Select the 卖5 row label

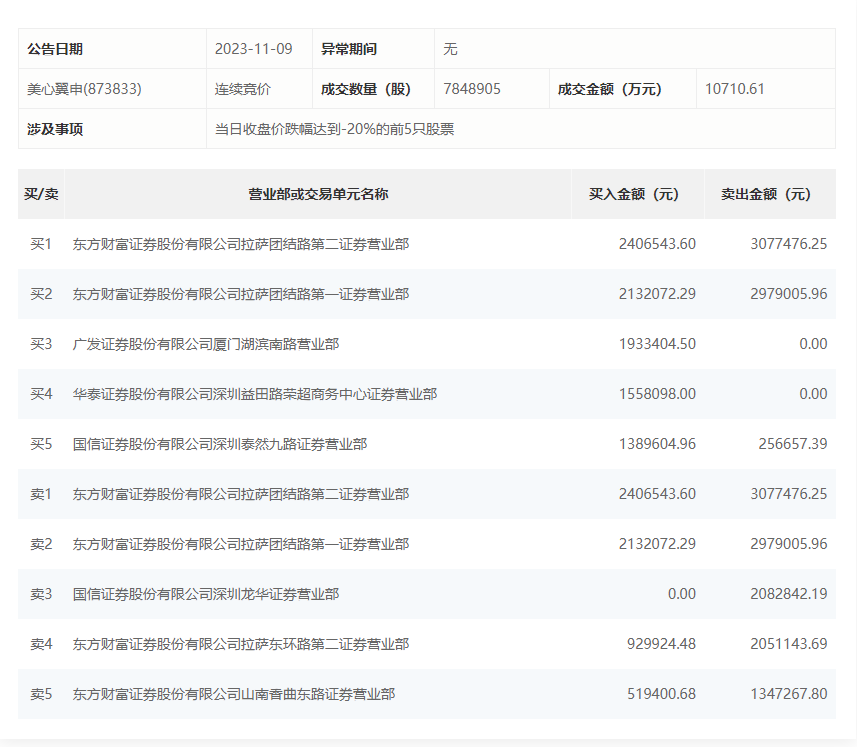point(41,694)
